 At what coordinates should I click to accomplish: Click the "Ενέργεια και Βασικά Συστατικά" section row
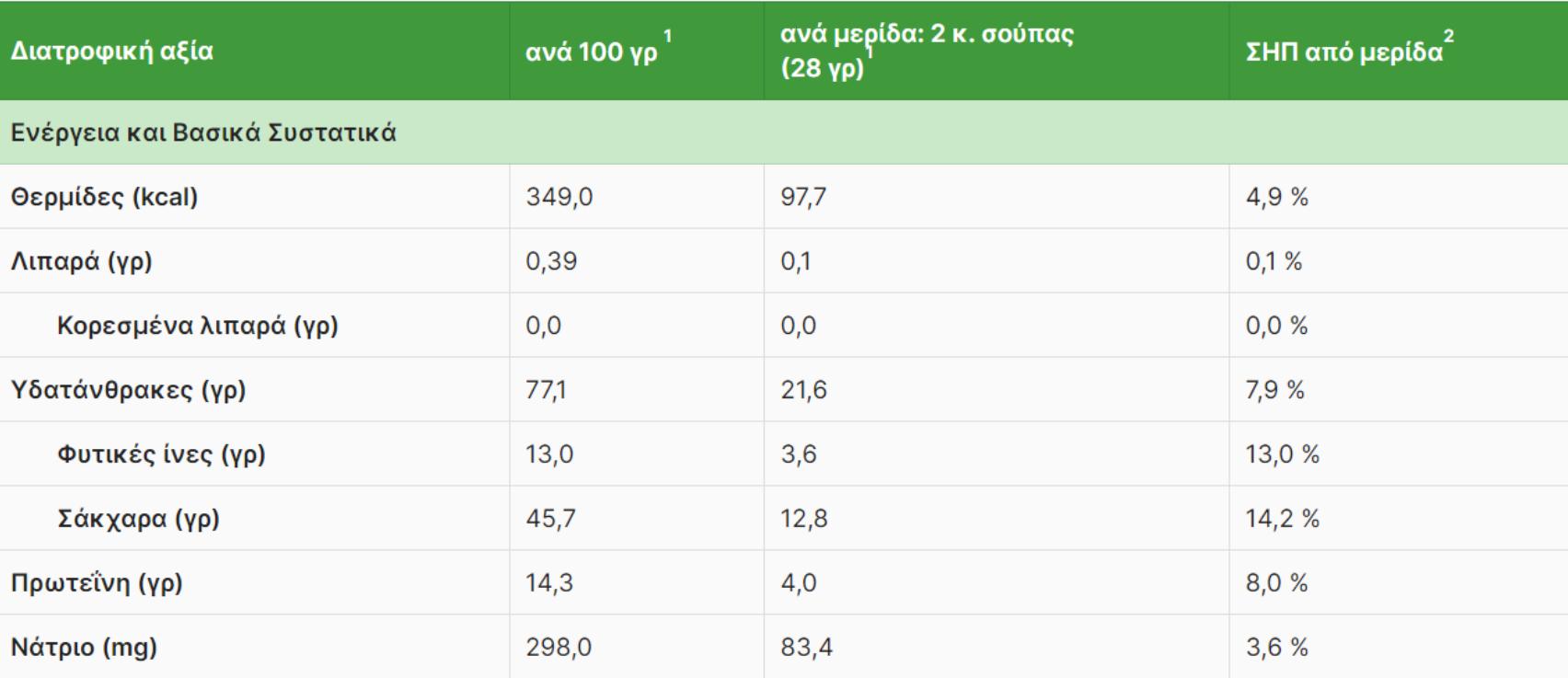click(203, 132)
